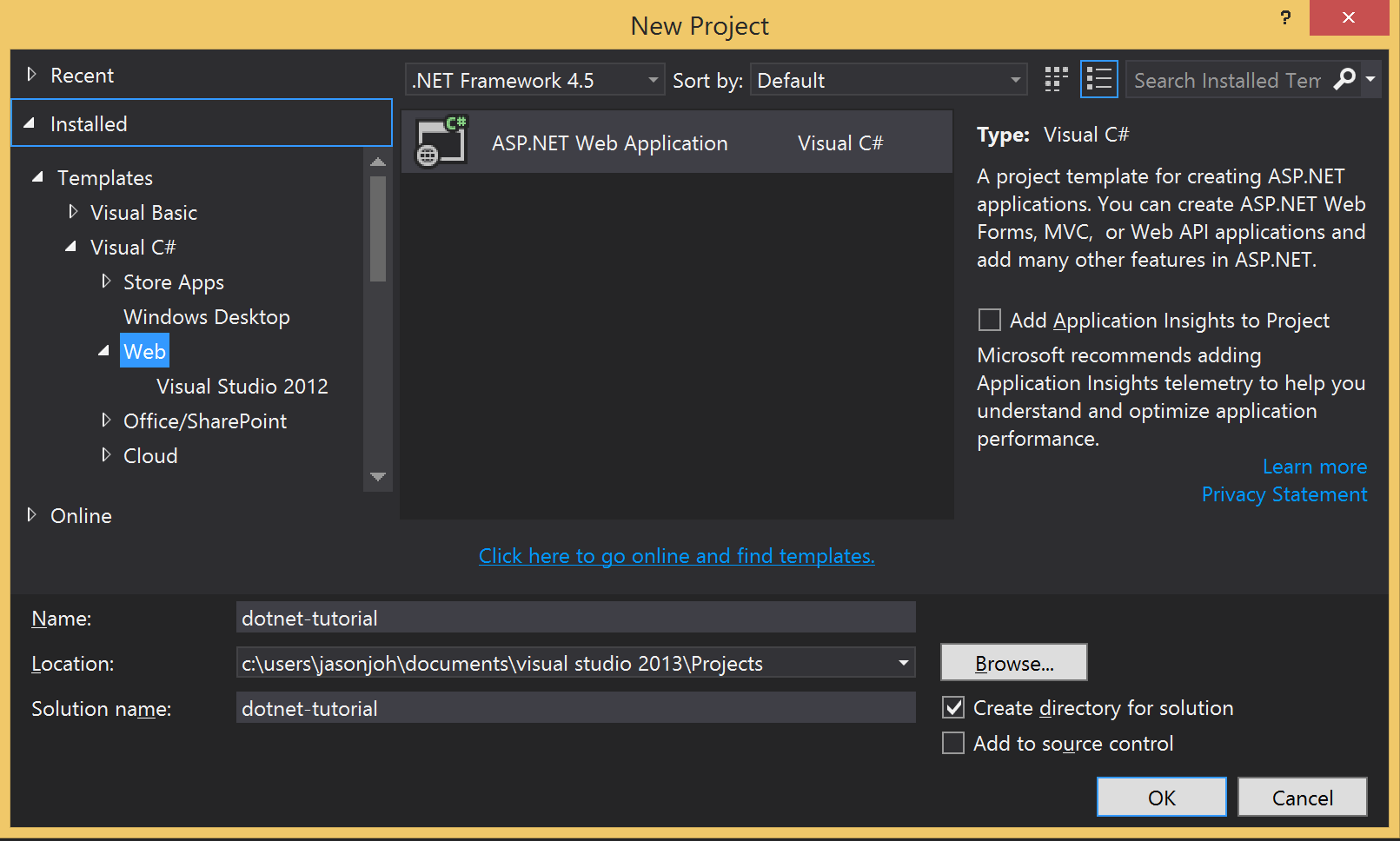Click the go online and find templates link
The image size is (1400, 841).
point(677,555)
